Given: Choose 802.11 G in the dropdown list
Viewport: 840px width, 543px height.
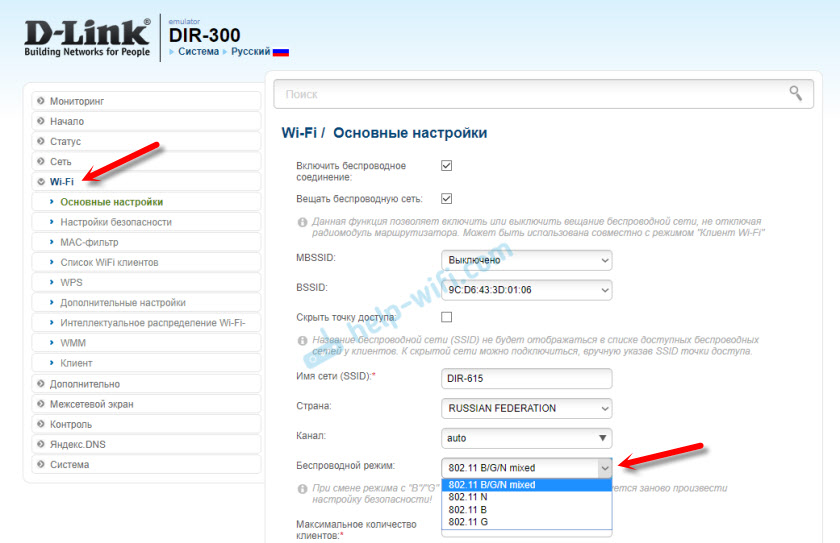Looking at the screenshot, I should point(468,522).
